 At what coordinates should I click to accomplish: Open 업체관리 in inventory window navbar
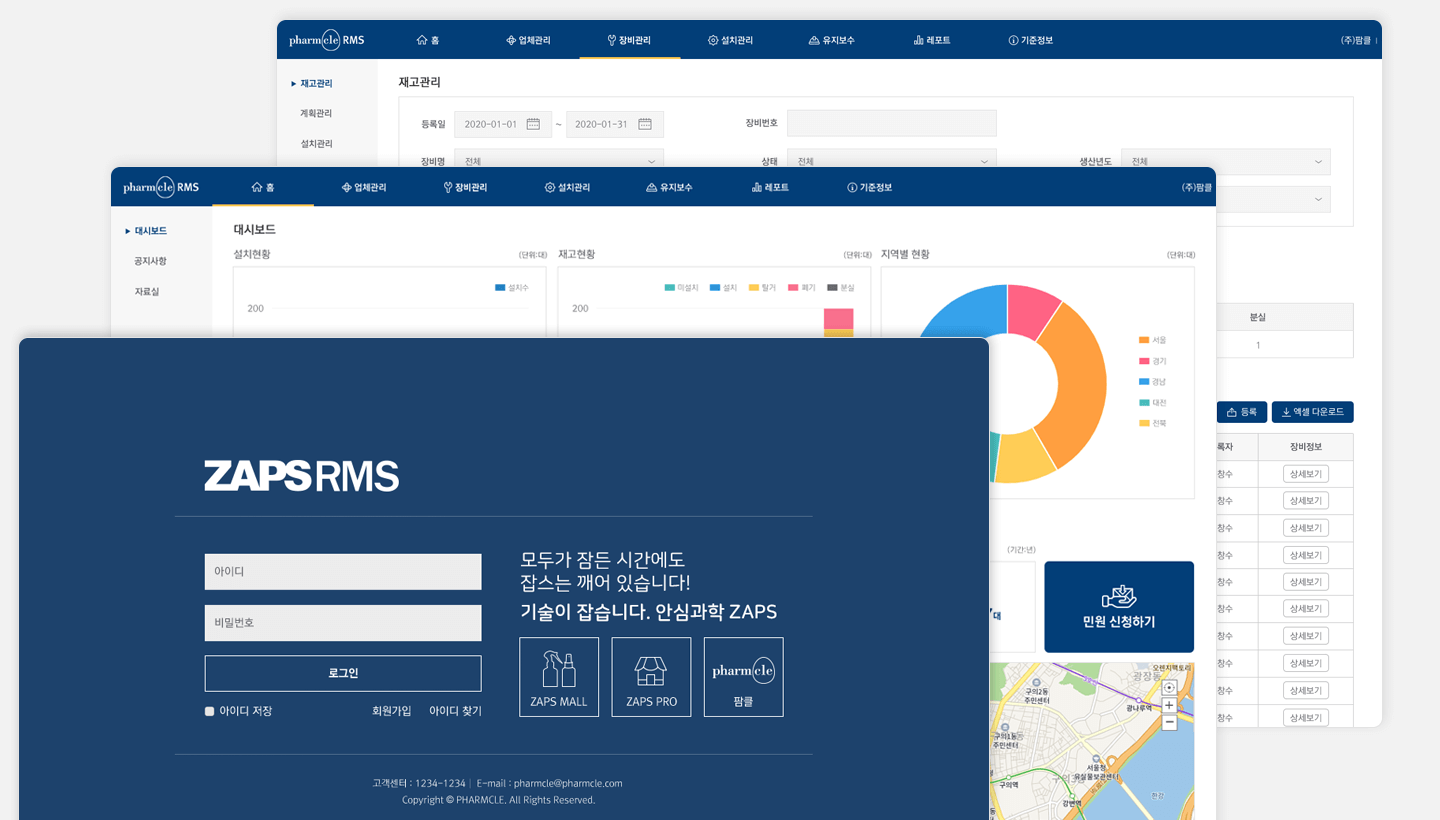pos(528,40)
